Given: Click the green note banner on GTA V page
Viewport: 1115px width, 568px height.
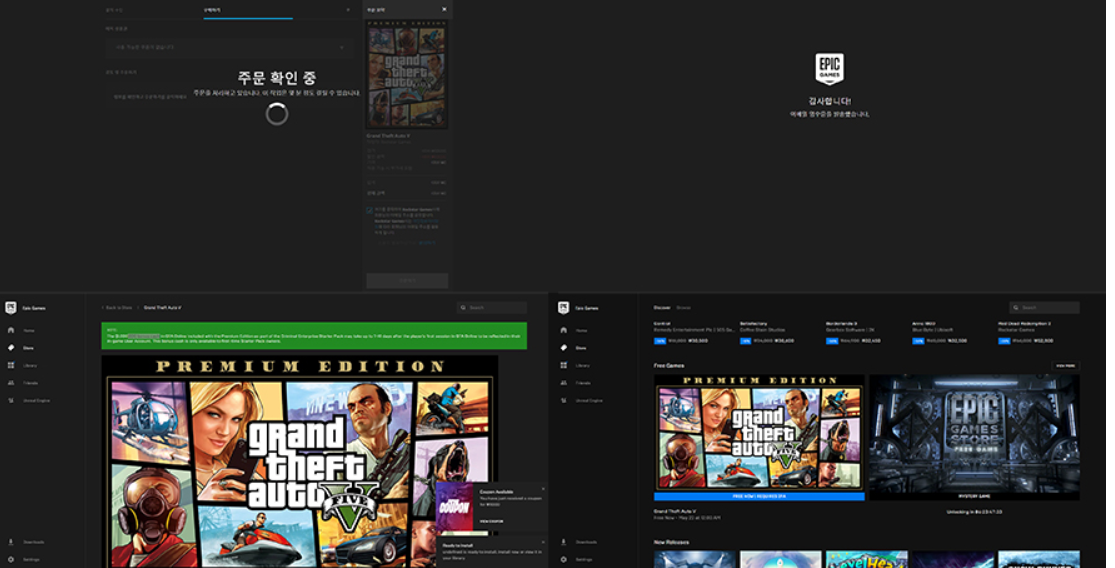Looking at the screenshot, I should [x=314, y=336].
